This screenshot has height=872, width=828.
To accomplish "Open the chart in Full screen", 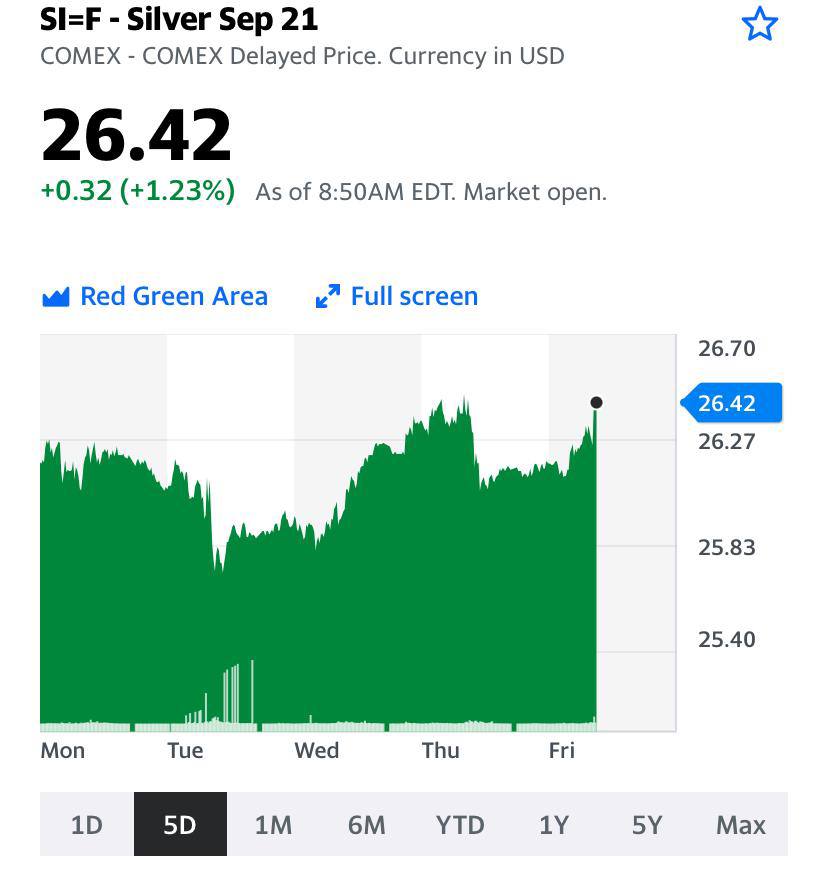I will coord(396,296).
